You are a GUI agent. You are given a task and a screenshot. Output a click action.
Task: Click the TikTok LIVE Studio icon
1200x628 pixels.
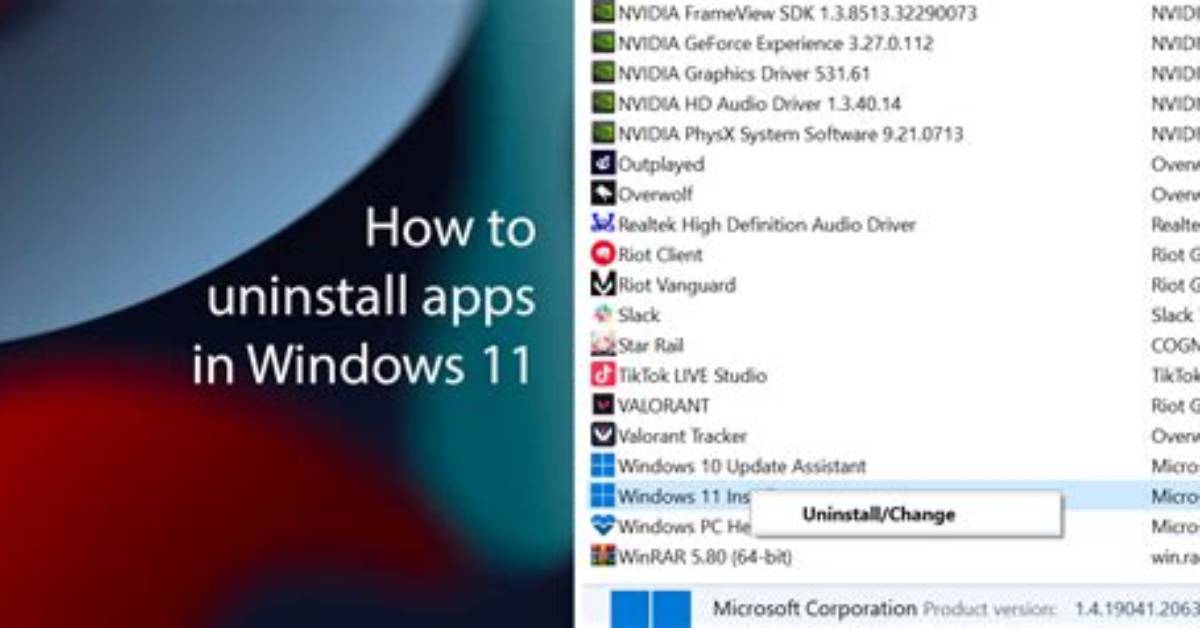(x=603, y=375)
